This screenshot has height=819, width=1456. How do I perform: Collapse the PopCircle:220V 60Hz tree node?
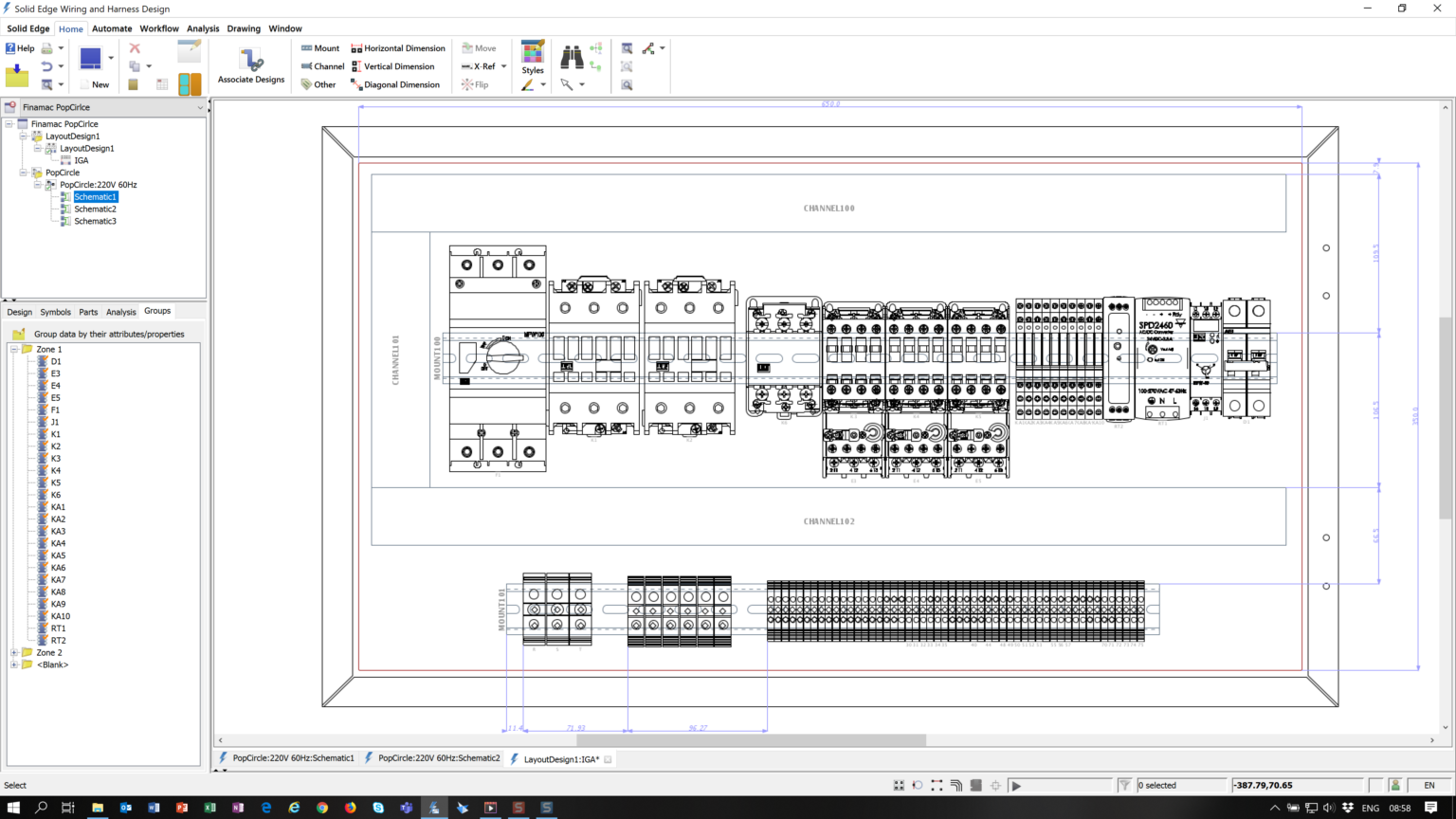39,184
